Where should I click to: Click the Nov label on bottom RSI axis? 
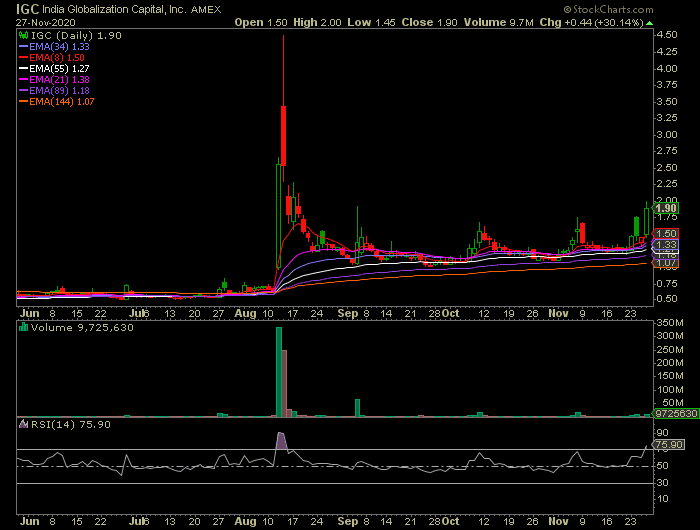pos(558,522)
